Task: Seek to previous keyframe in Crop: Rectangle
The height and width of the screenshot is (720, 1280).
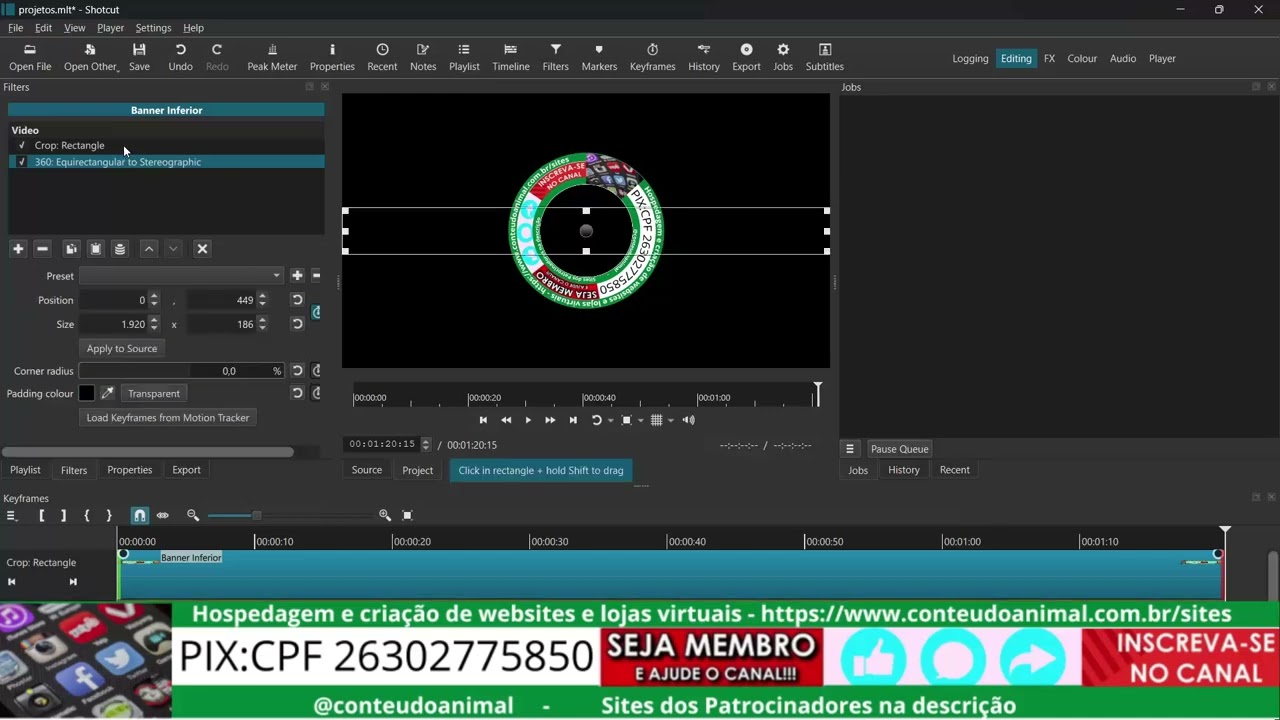Action: 12,582
